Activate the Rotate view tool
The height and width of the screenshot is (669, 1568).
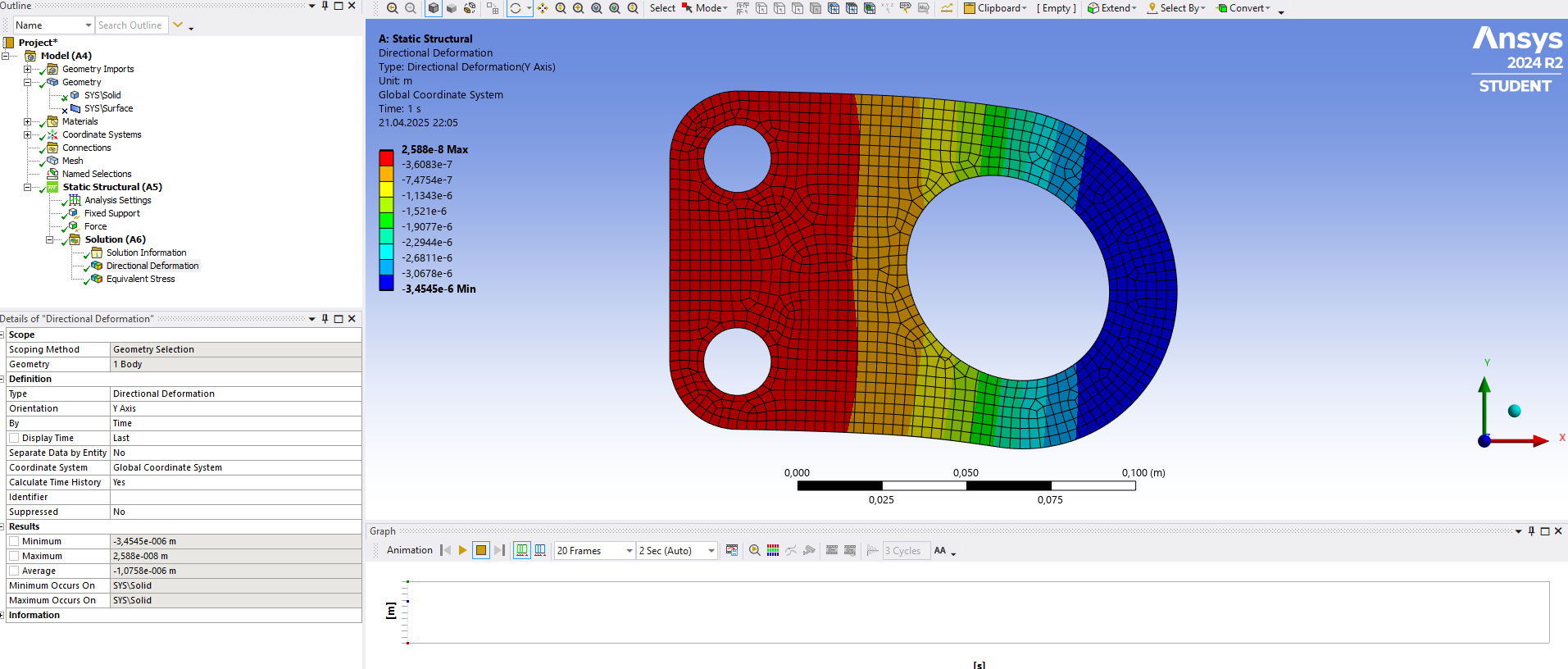pyautogui.click(x=516, y=8)
